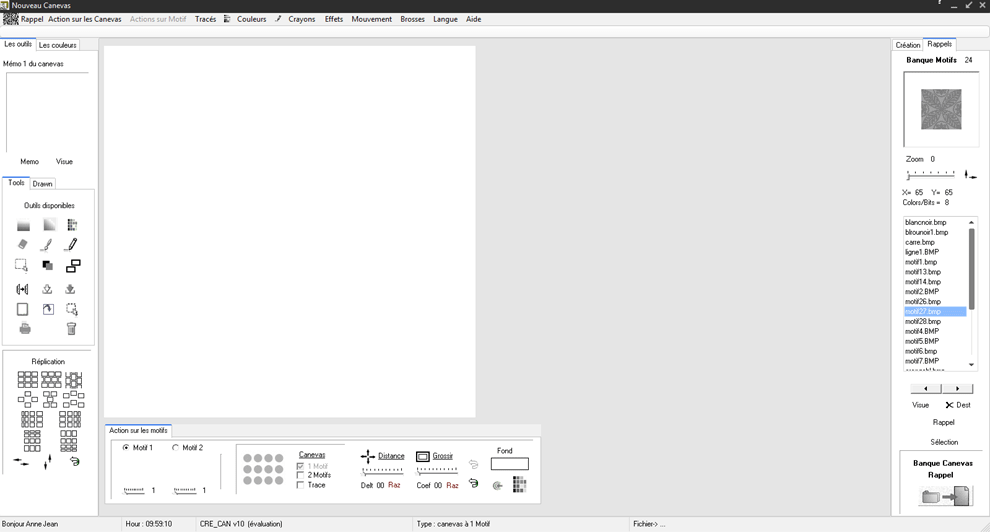Select the Motif 2 radio button
Image resolution: width=990 pixels, height=532 pixels.
click(x=176, y=448)
